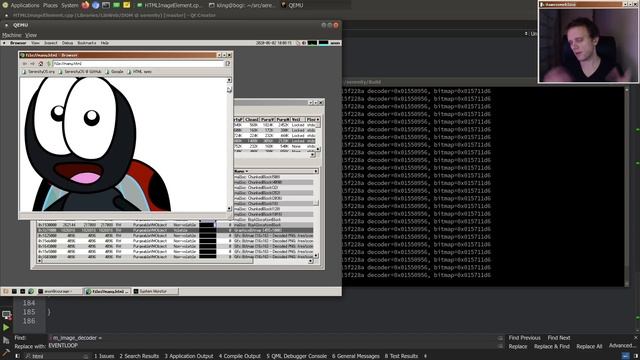Open the Inspect menu in SerenityOS menubar
Image resolution: width=640 pixels, height=360 pixels.
(x=51, y=43)
